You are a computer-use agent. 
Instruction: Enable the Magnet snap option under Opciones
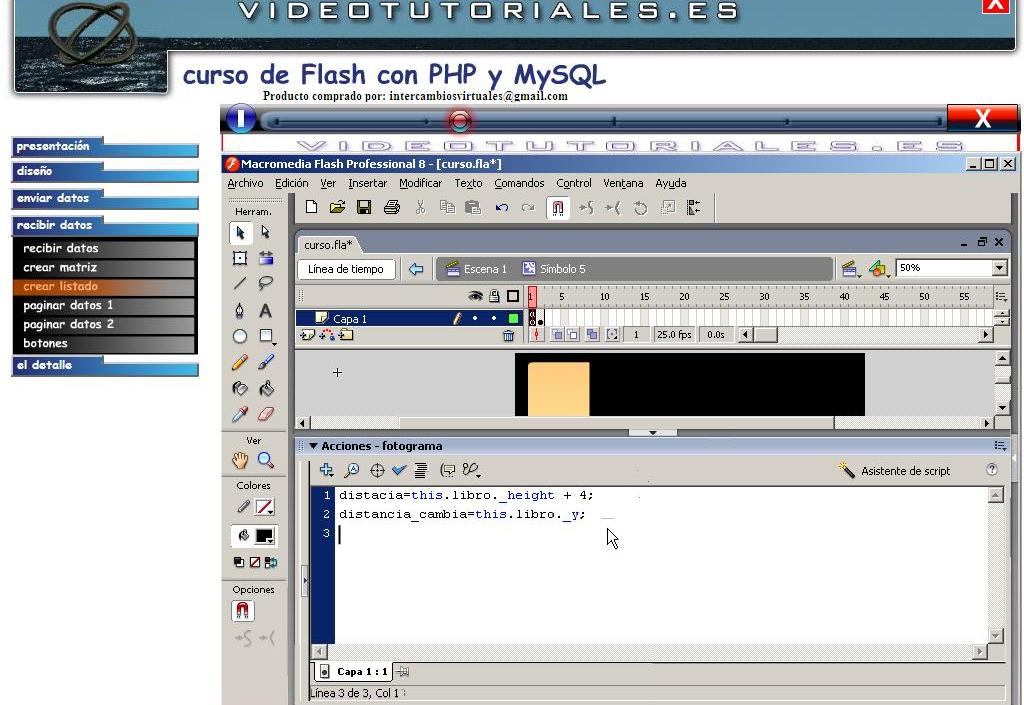click(242, 610)
